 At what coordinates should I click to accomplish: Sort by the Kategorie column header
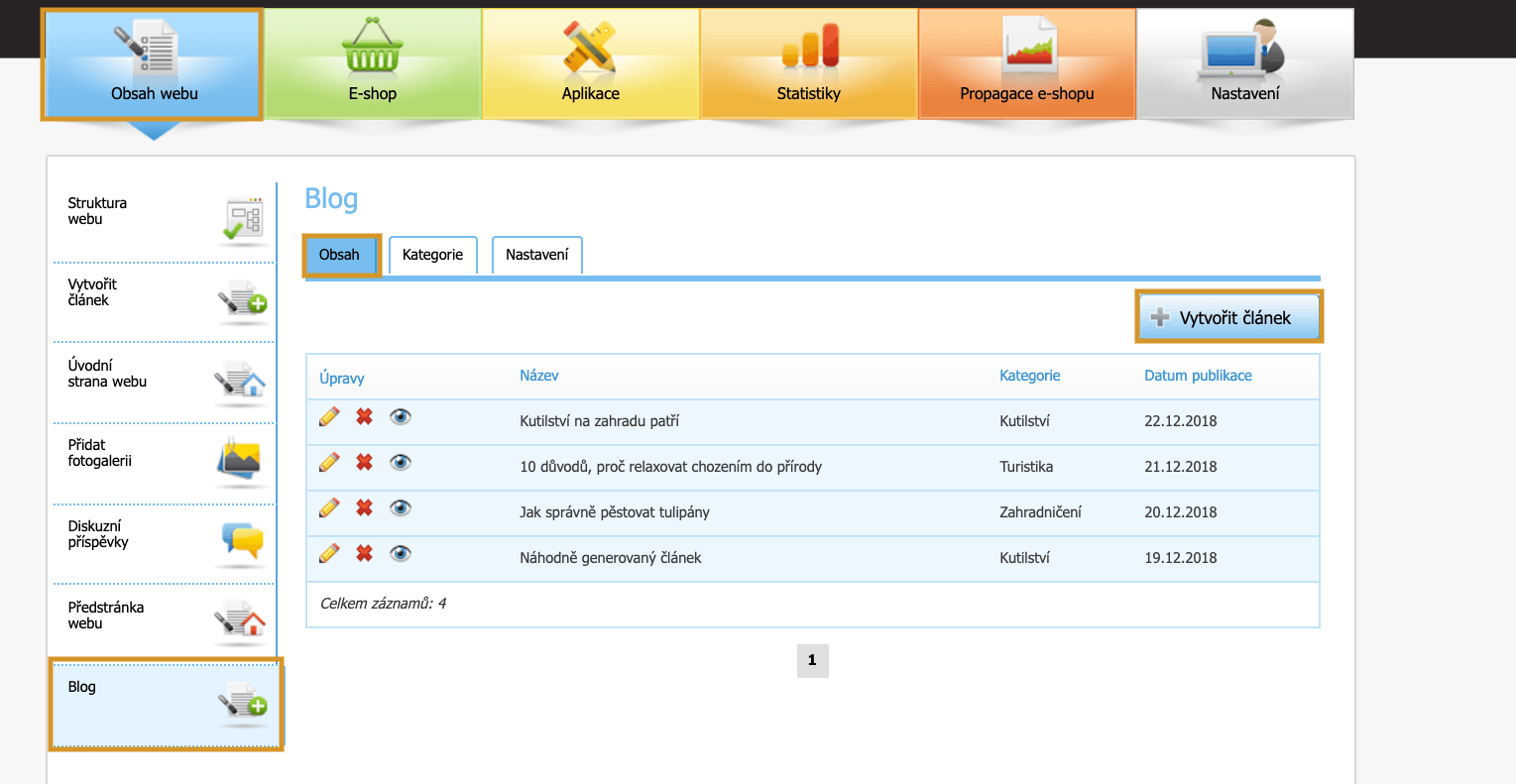click(1030, 376)
